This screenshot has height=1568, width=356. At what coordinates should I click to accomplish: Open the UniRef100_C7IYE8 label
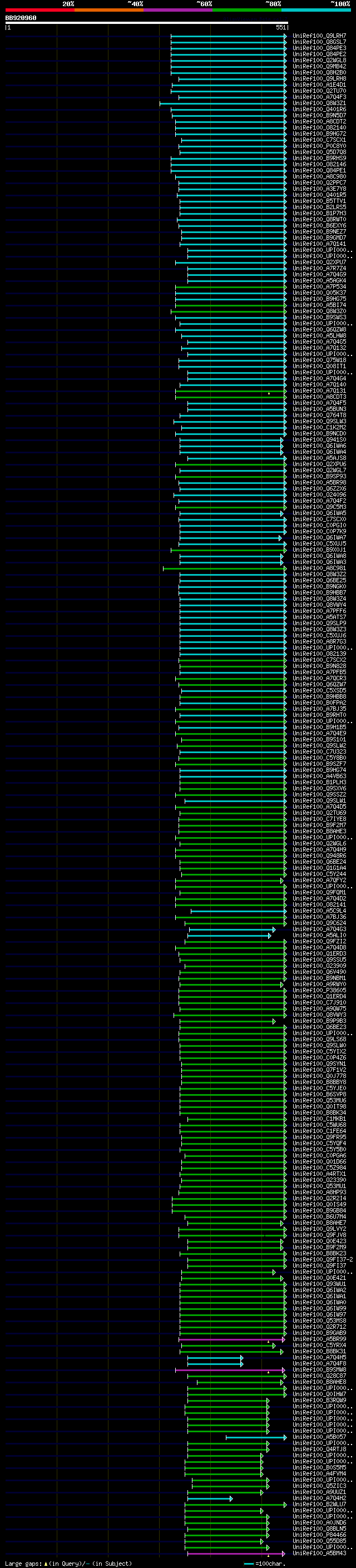coord(319,819)
